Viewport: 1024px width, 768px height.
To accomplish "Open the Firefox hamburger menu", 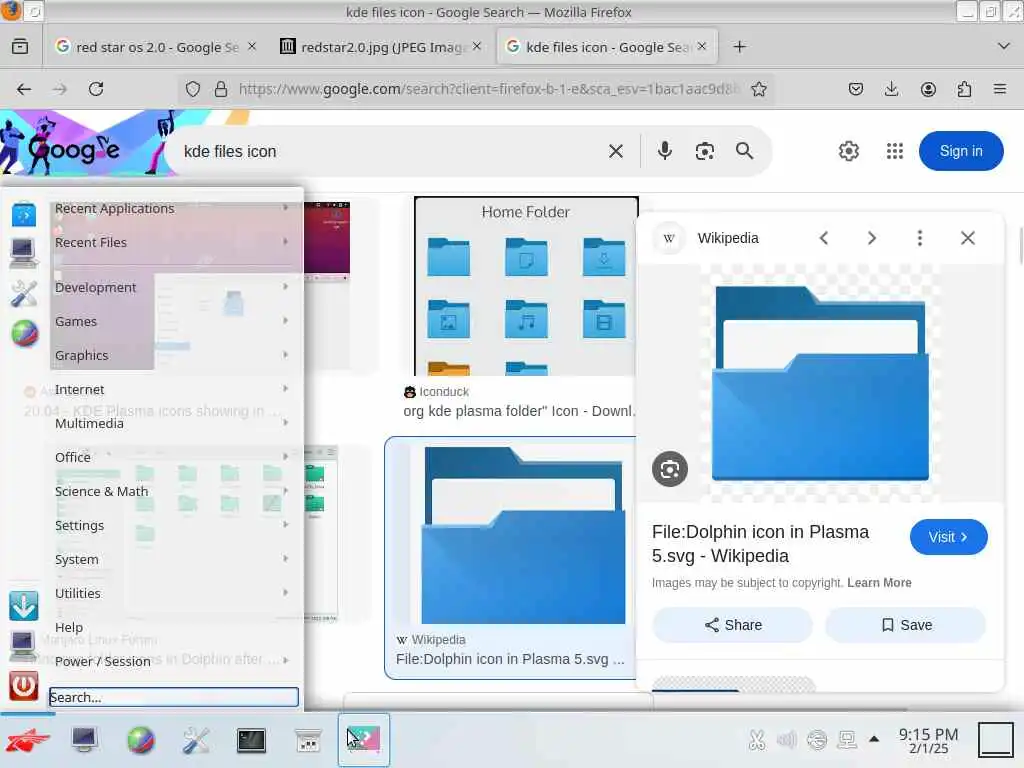I will pos(1000,89).
